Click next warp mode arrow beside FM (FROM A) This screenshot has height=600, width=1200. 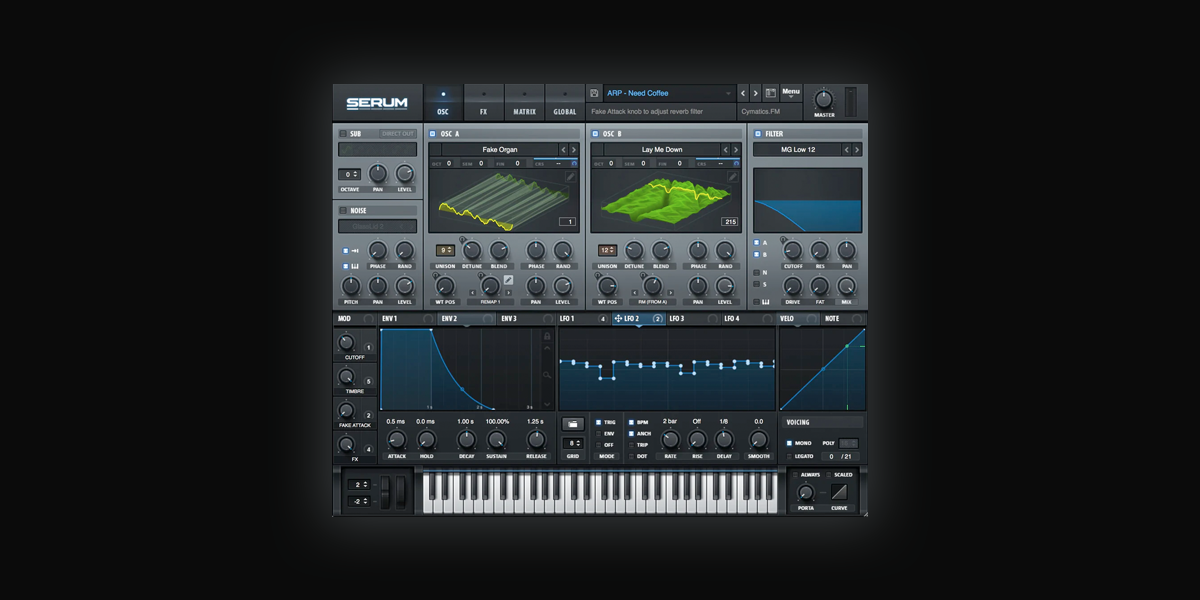tap(672, 293)
